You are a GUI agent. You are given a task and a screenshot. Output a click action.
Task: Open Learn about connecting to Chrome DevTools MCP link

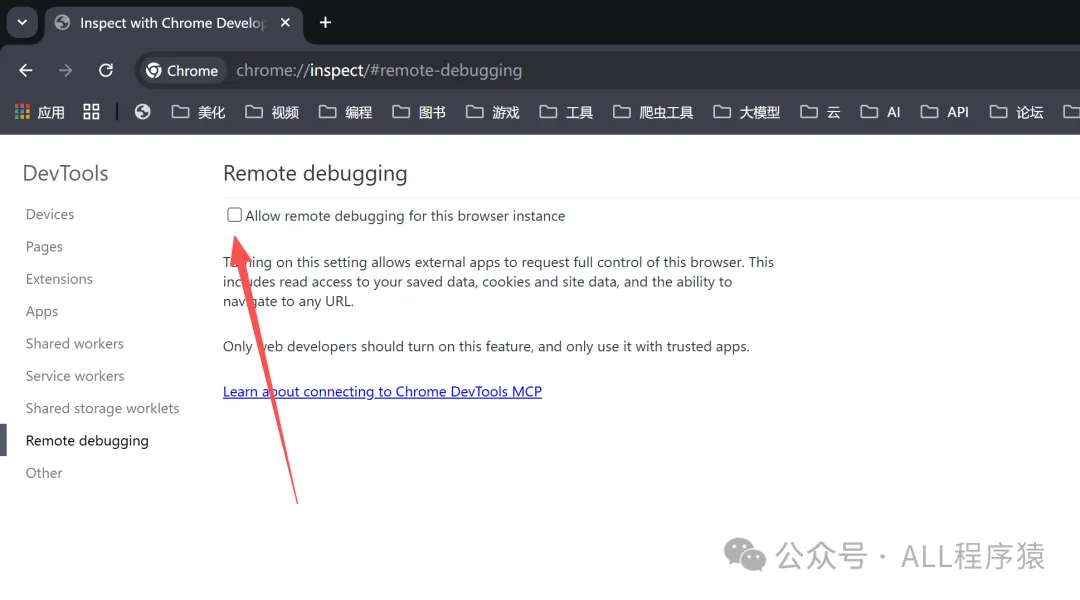[x=382, y=391]
